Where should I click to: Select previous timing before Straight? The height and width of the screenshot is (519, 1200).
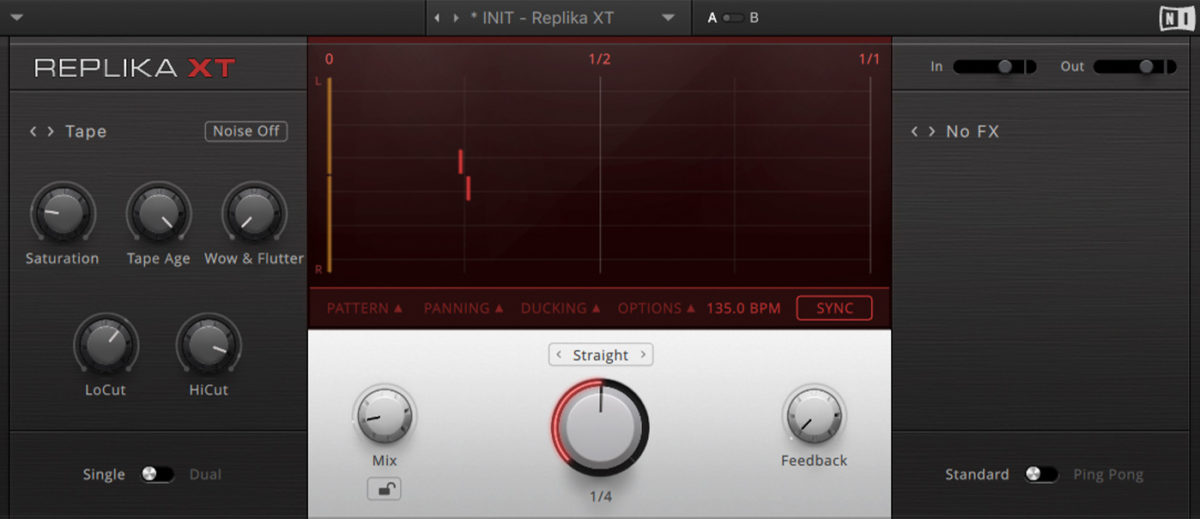[x=559, y=354]
